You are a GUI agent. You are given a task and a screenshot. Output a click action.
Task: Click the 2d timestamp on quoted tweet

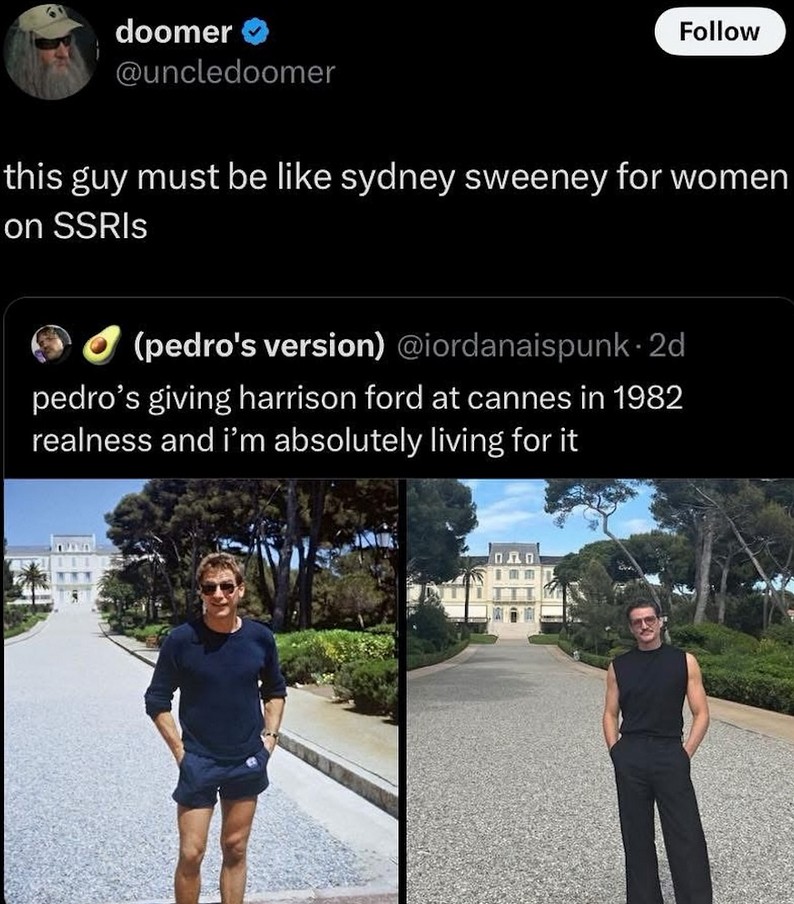[x=667, y=345]
